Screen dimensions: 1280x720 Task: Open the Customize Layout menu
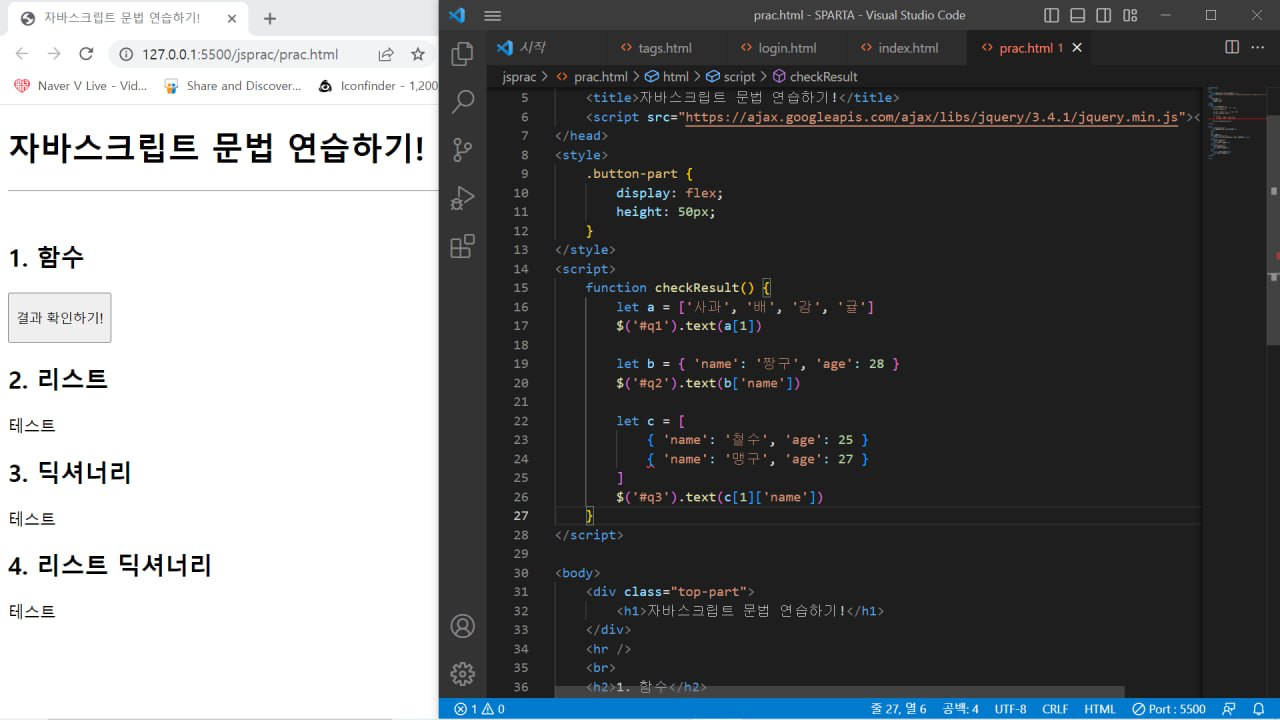pos(1130,15)
